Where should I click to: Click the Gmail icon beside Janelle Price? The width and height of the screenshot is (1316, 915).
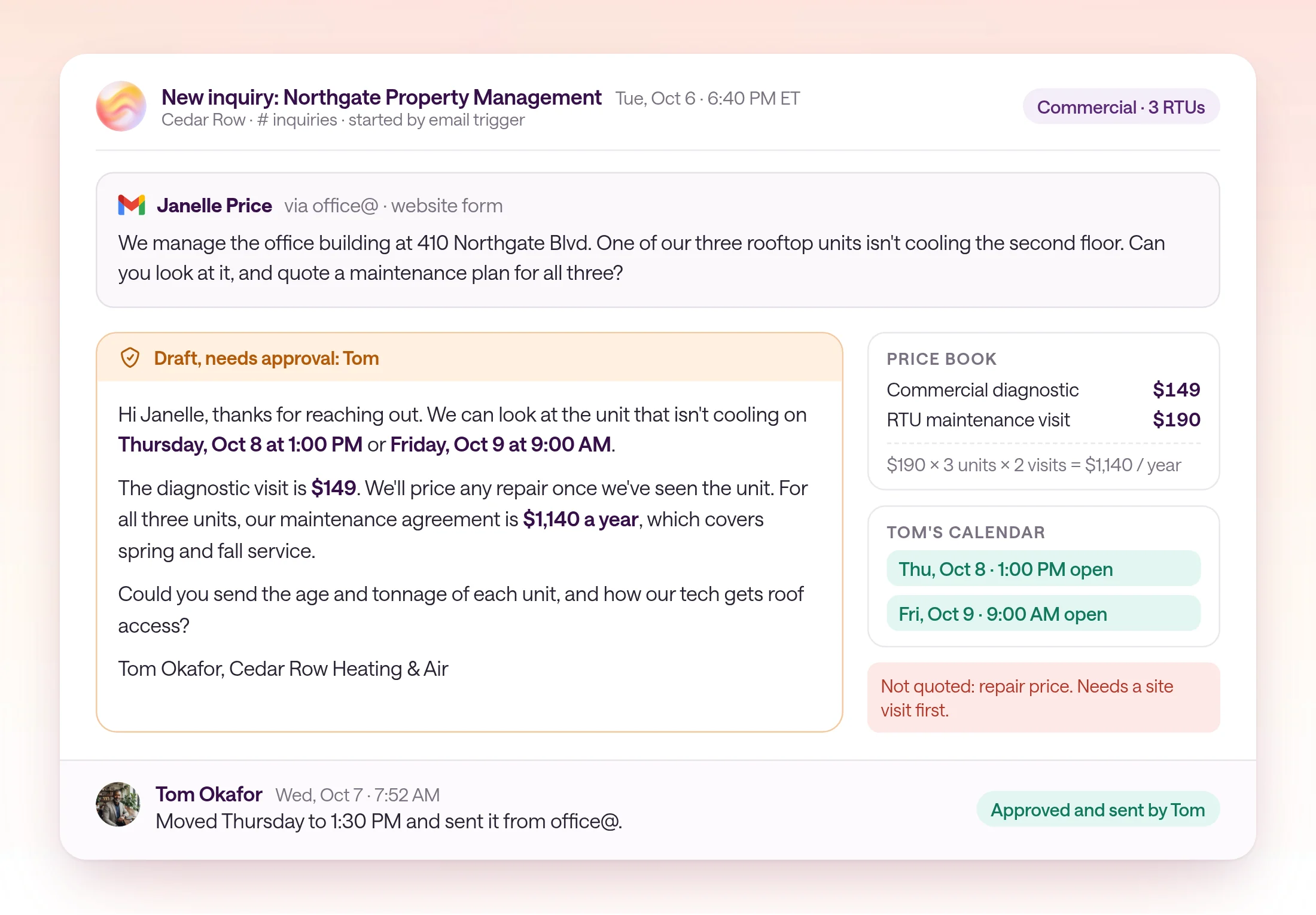coord(132,205)
